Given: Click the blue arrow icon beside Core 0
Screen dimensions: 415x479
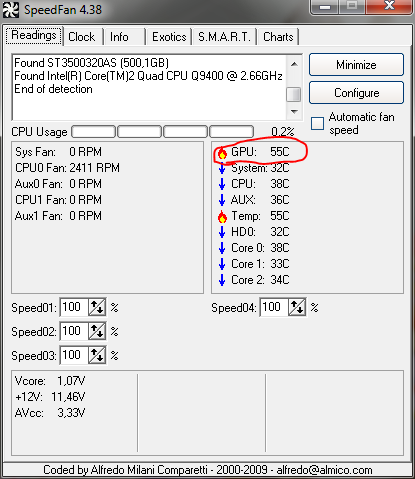Looking at the screenshot, I should (222, 248).
